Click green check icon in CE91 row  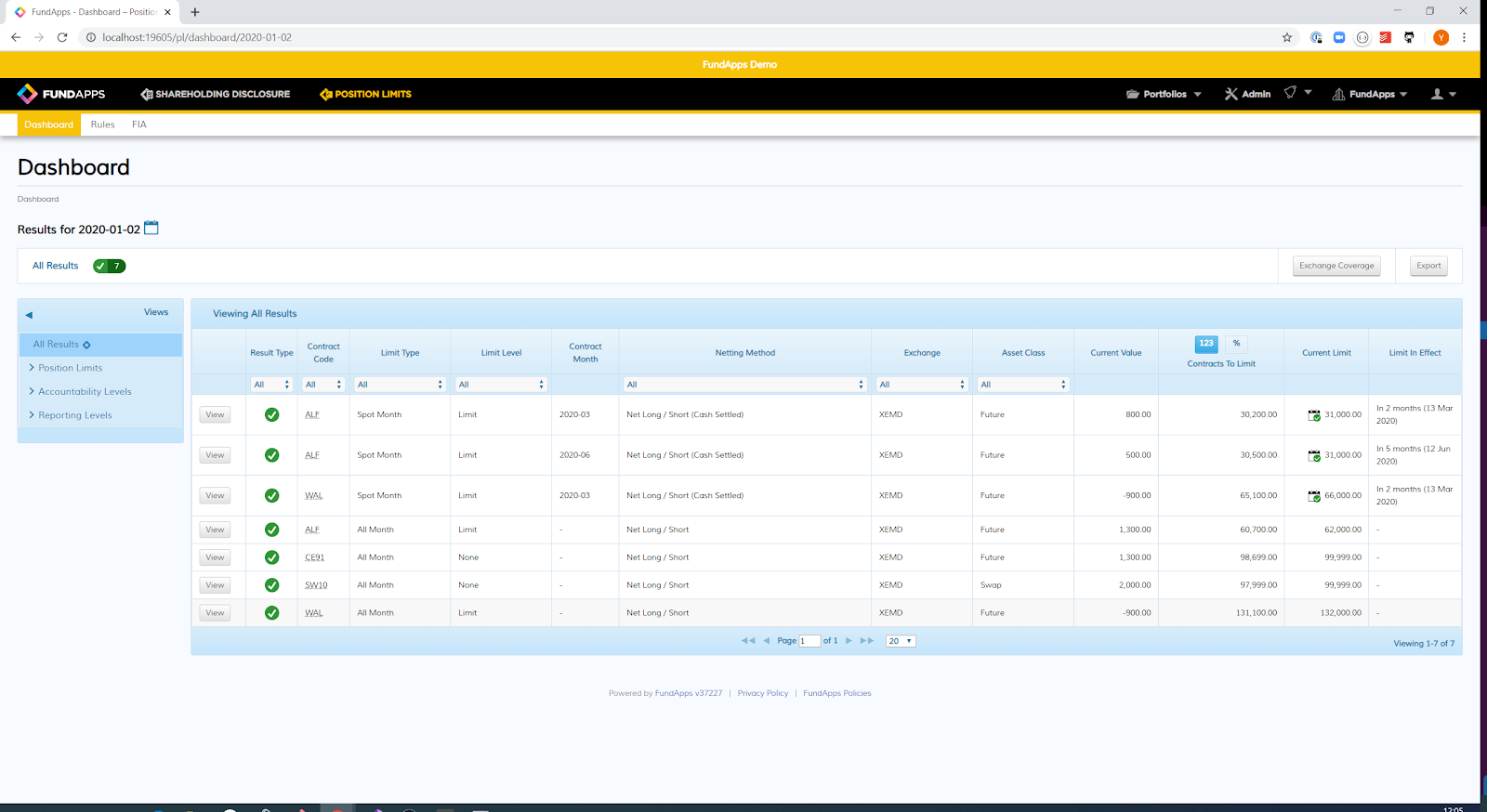pyautogui.click(x=271, y=557)
